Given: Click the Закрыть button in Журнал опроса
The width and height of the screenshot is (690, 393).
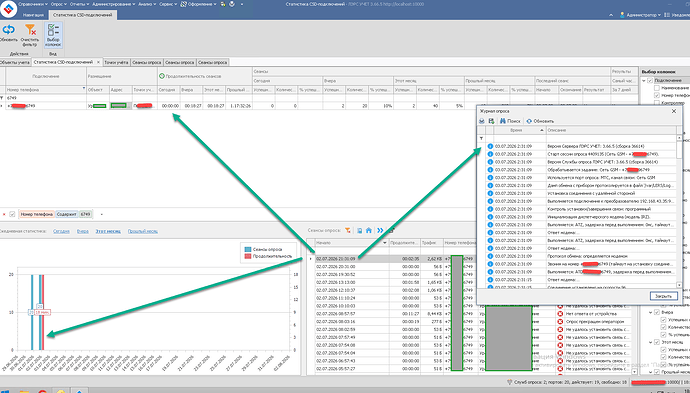Looking at the screenshot, I should point(663,296).
